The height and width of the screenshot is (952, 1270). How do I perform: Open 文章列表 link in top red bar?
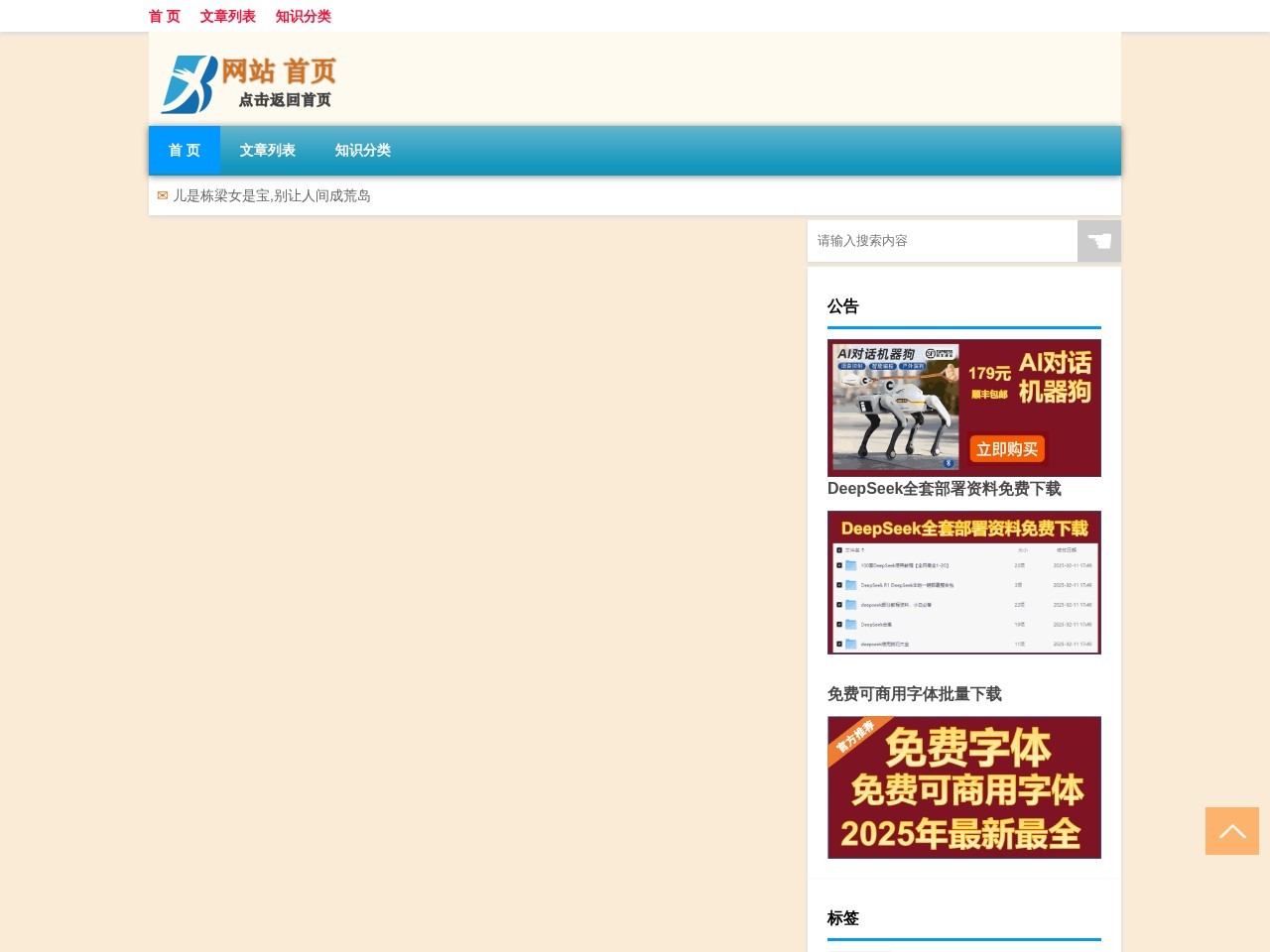pos(228,16)
